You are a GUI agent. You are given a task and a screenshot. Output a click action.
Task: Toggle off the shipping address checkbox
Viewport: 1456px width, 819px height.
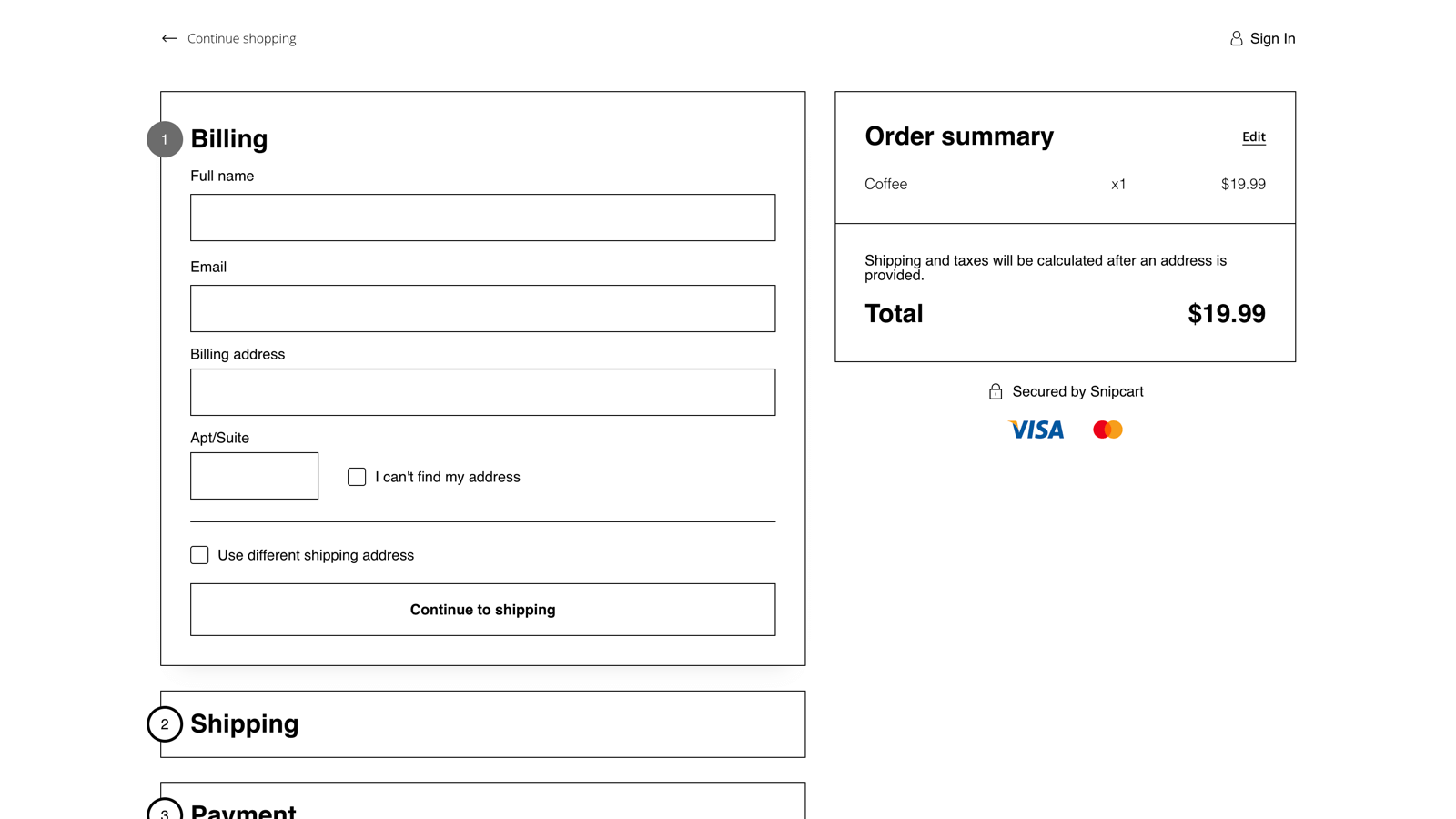(x=199, y=554)
